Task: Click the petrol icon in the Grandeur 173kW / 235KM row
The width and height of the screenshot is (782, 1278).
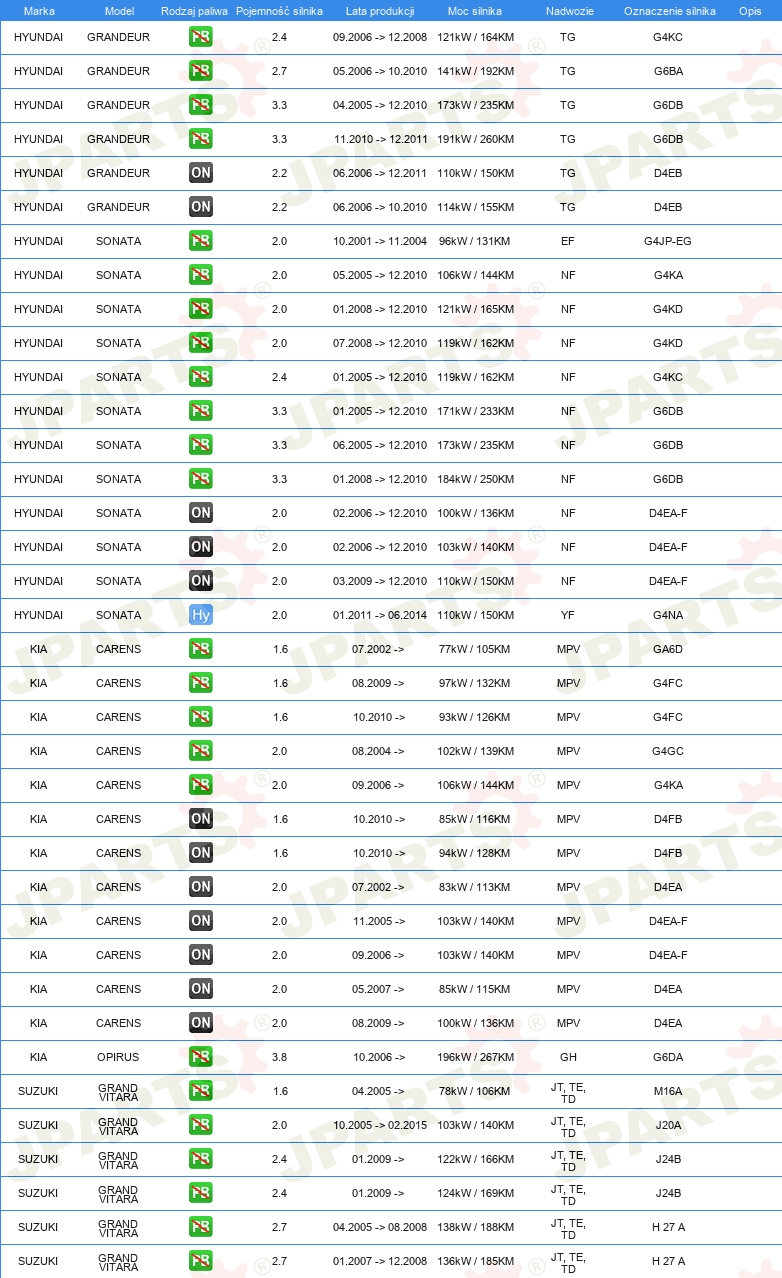Action: 201,105
